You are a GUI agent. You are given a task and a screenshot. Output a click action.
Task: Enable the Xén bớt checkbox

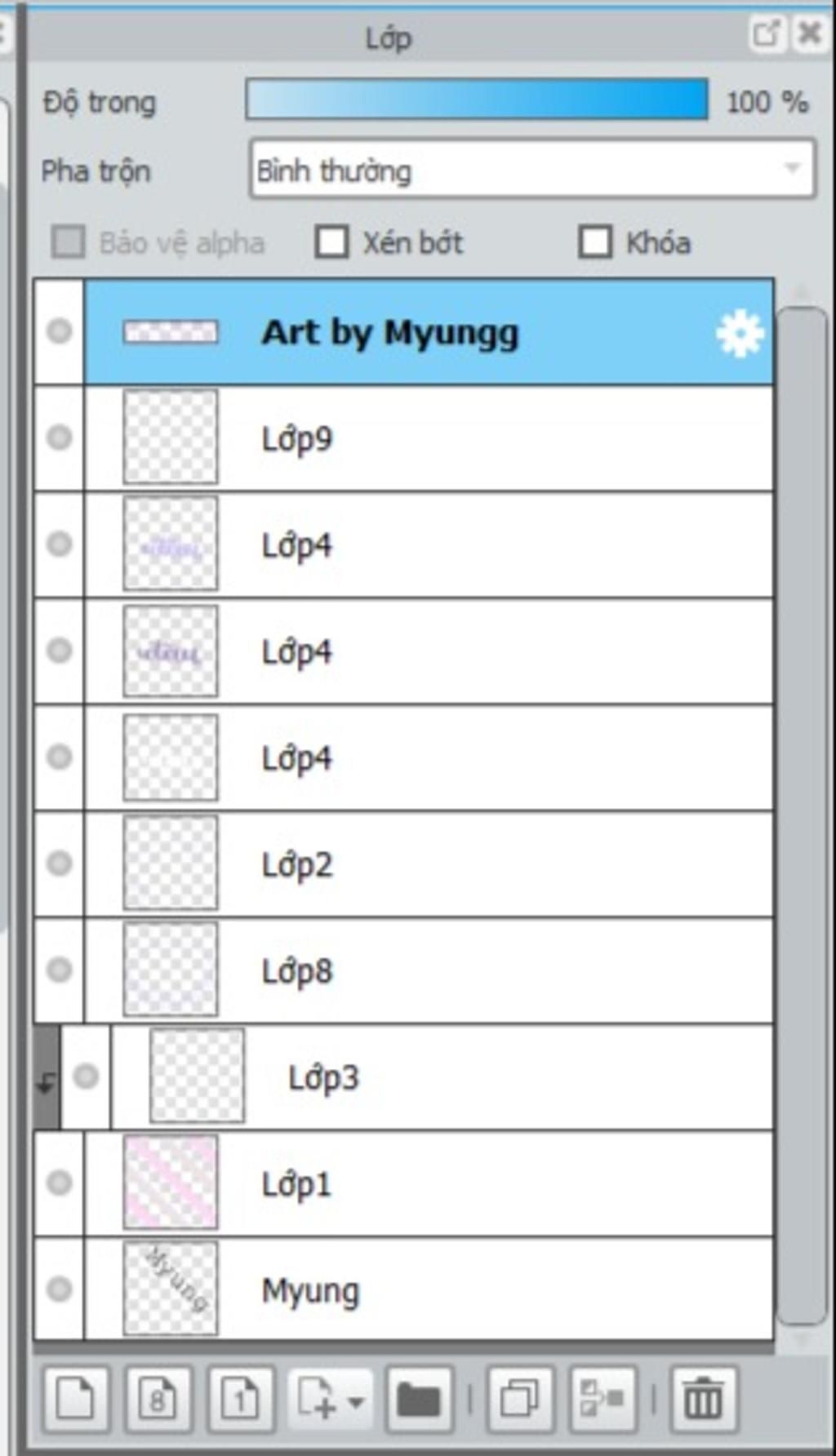tap(332, 242)
